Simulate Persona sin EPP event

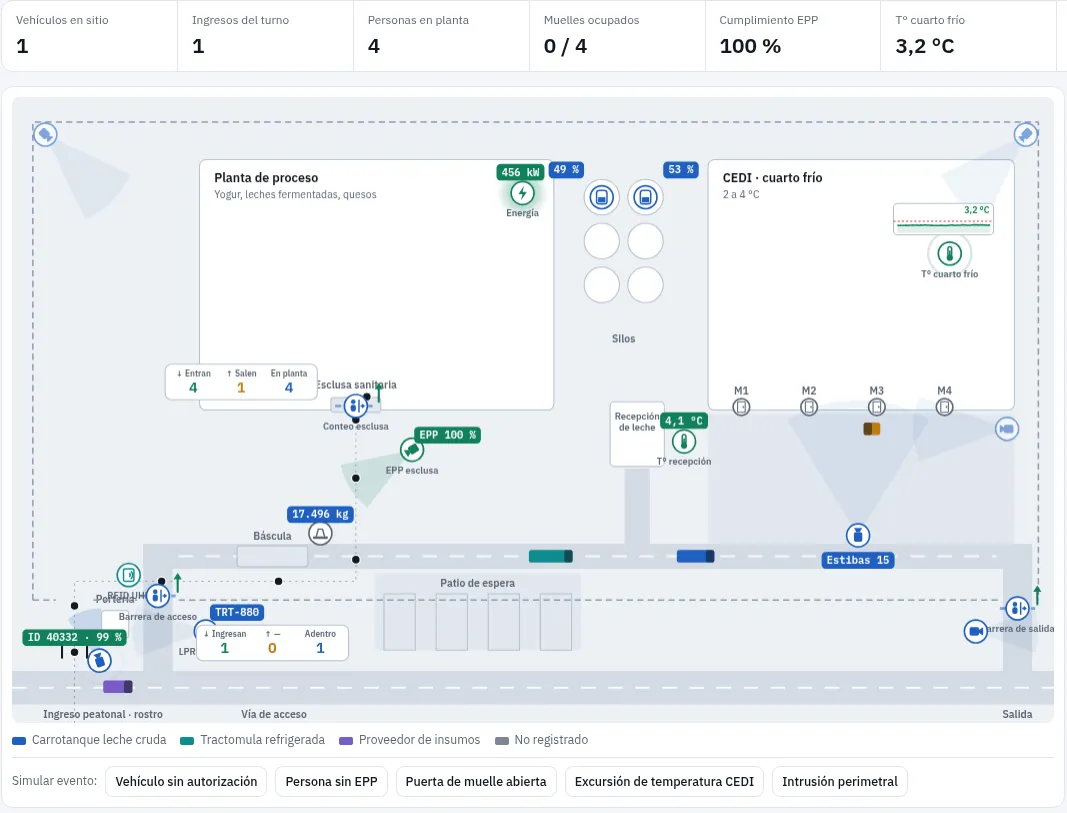click(x=331, y=782)
